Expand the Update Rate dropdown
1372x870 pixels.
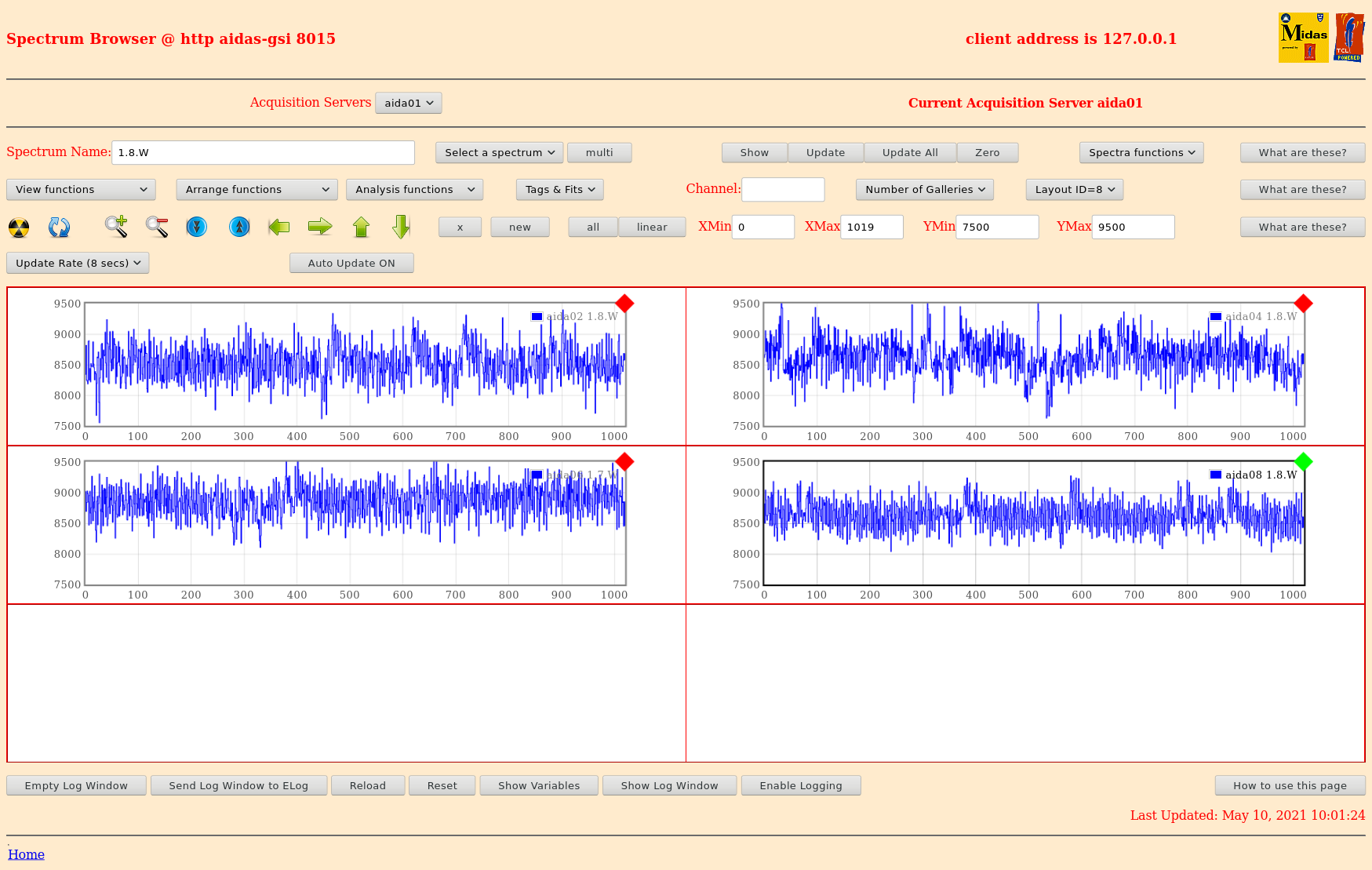point(78,264)
